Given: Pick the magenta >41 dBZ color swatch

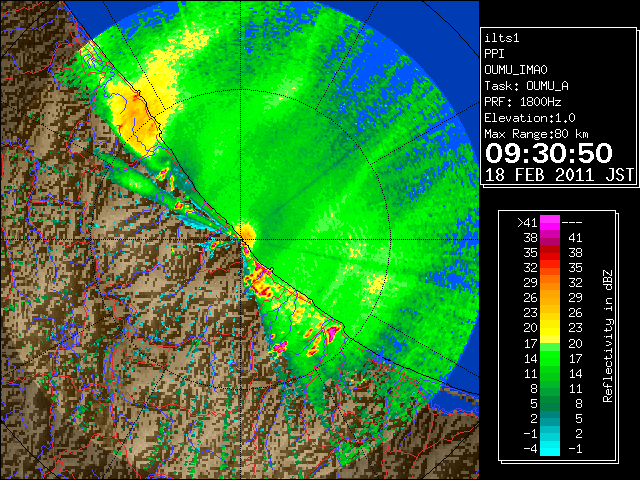Looking at the screenshot, I should point(550,223).
